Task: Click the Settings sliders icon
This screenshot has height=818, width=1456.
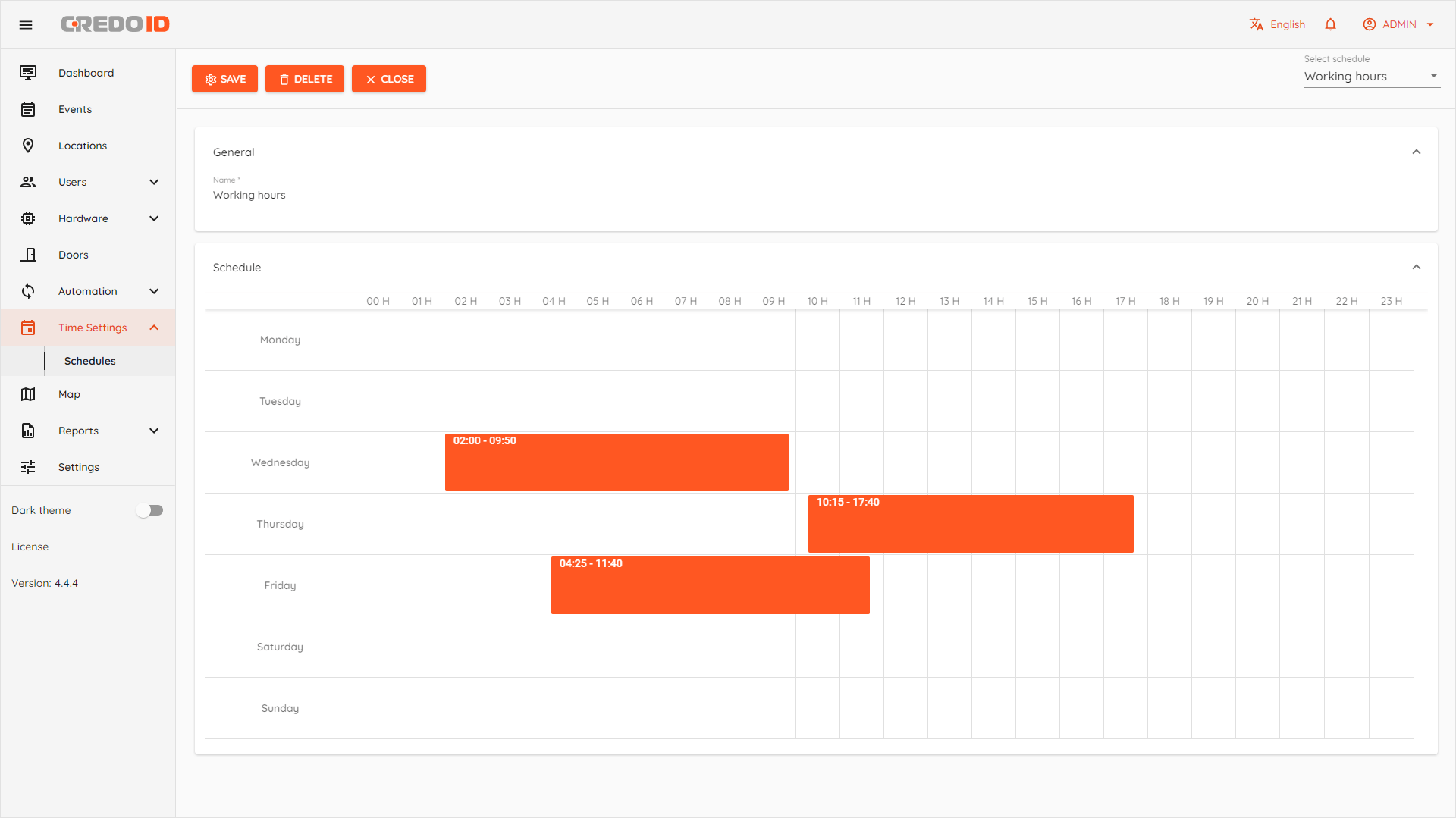Action: point(28,467)
